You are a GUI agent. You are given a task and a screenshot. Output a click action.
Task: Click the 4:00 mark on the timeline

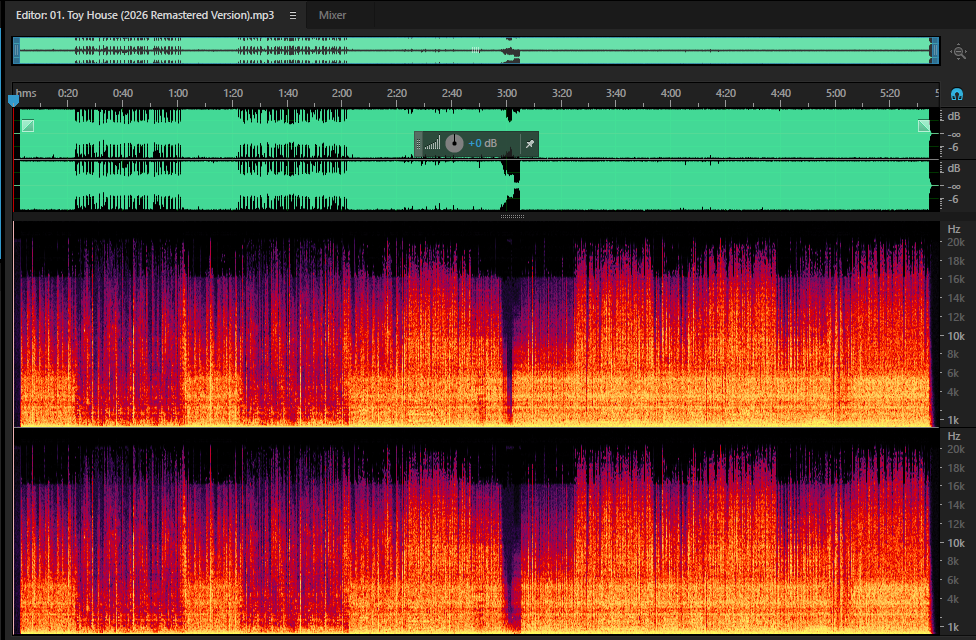click(x=670, y=93)
